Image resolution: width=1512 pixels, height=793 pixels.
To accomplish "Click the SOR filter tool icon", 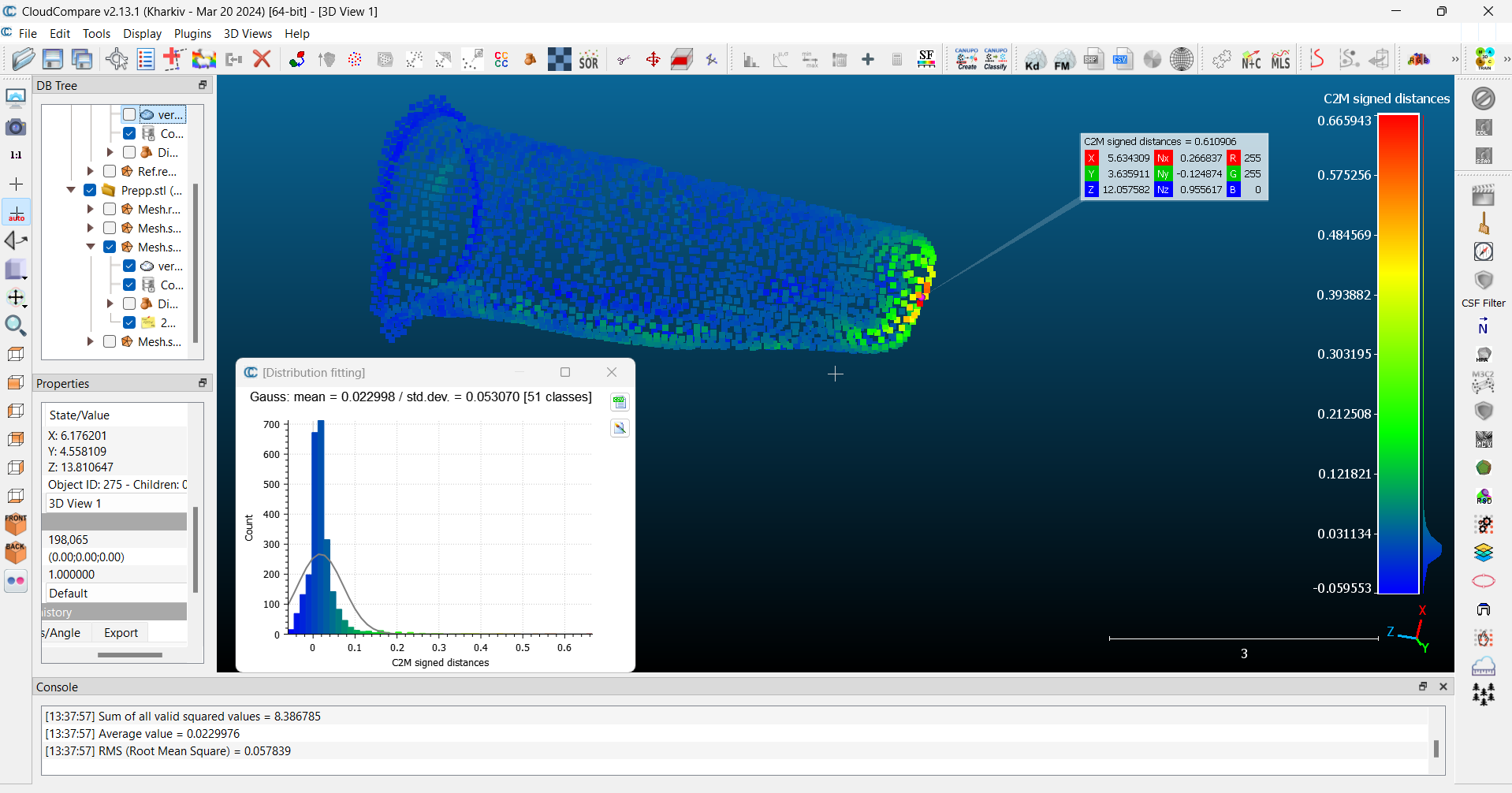I will (589, 60).
